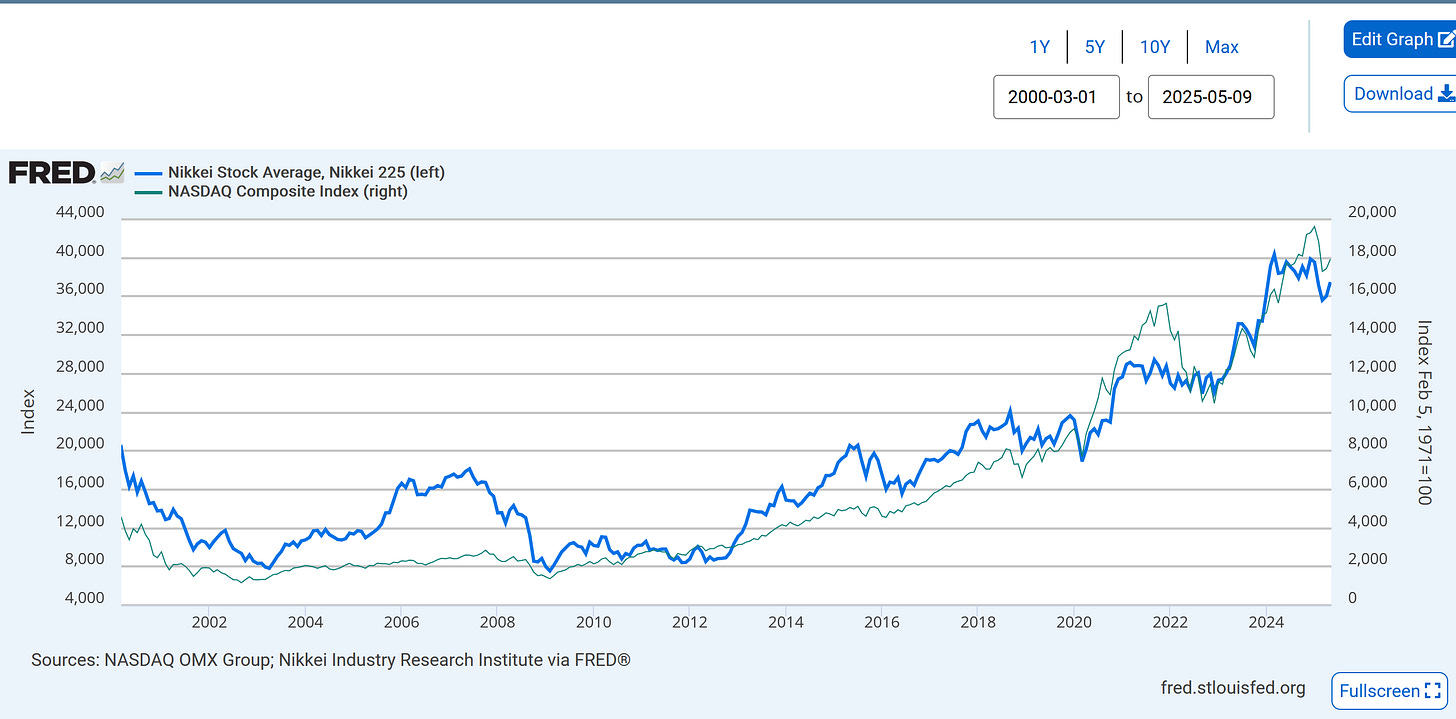
Task: Click the fred.stlouisfed.org text
Action: click(1233, 688)
